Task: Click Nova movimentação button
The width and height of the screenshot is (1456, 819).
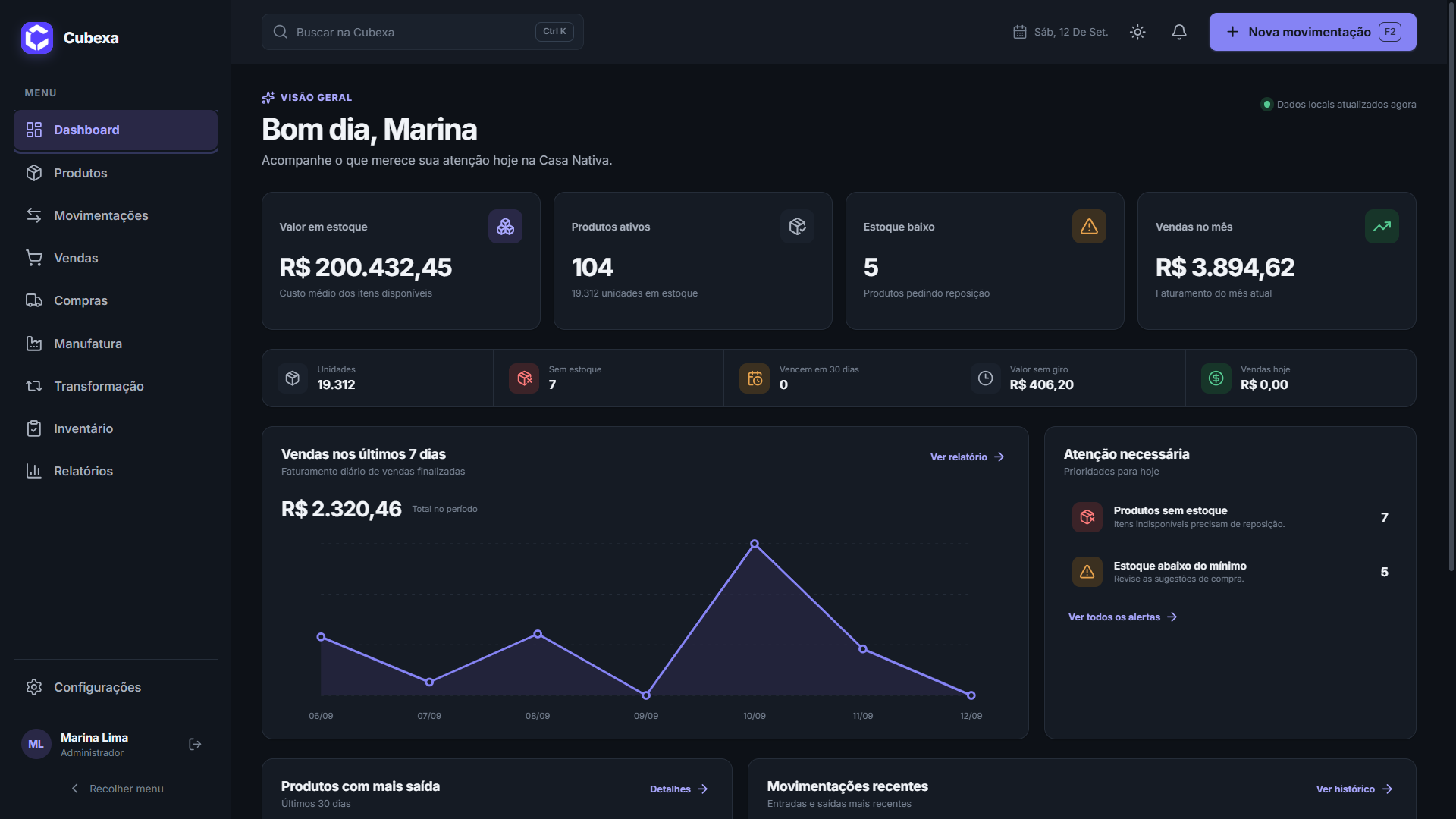Action: point(1313,32)
